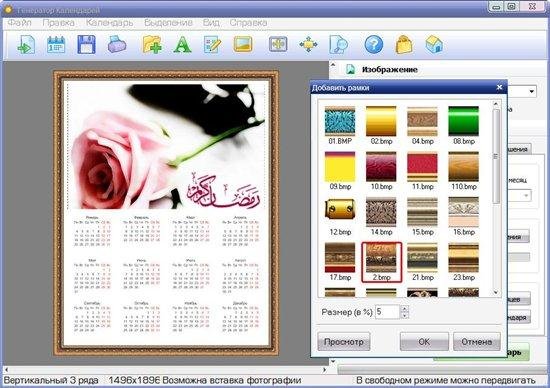Click the highlighted 2.bmp frame
This screenshot has width=550, height=388.
pos(381,262)
